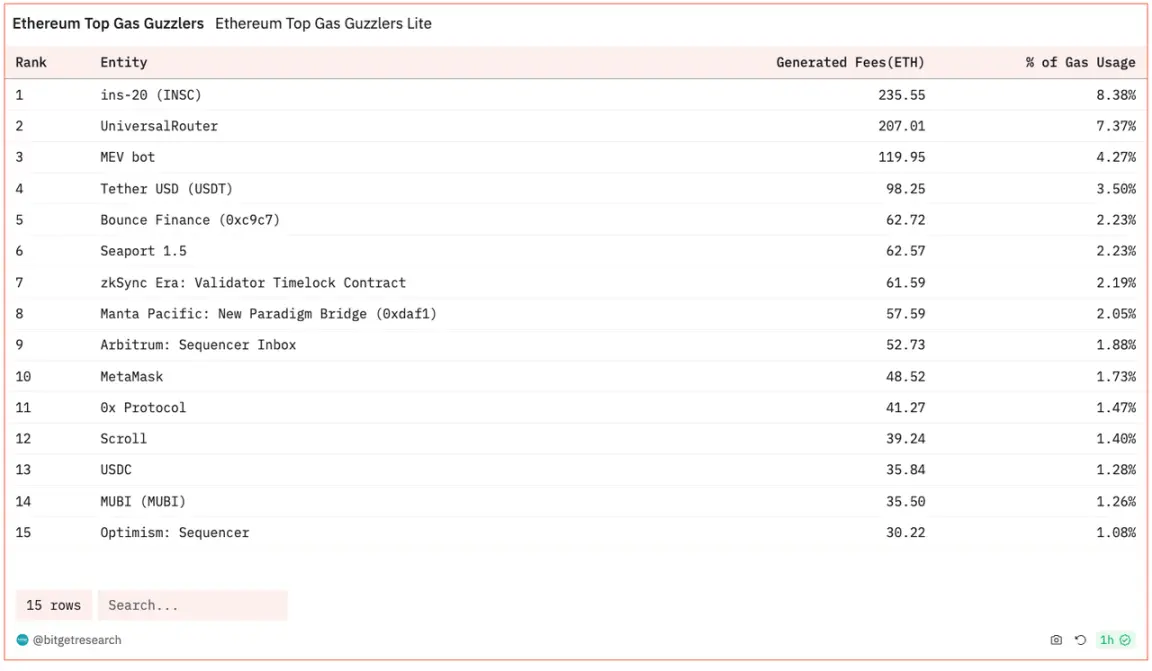Click the 1.08% gas usage value
This screenshot has height=671, width=1152.
(1116, 533)
